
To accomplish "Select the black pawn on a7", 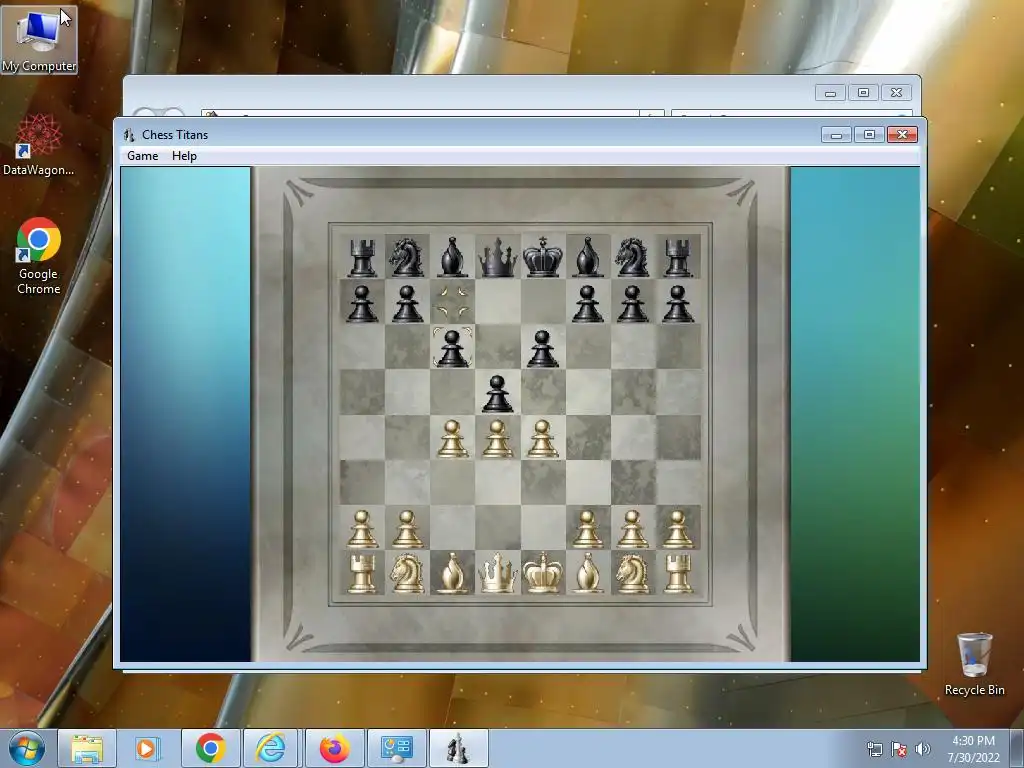I will point(362,304).
